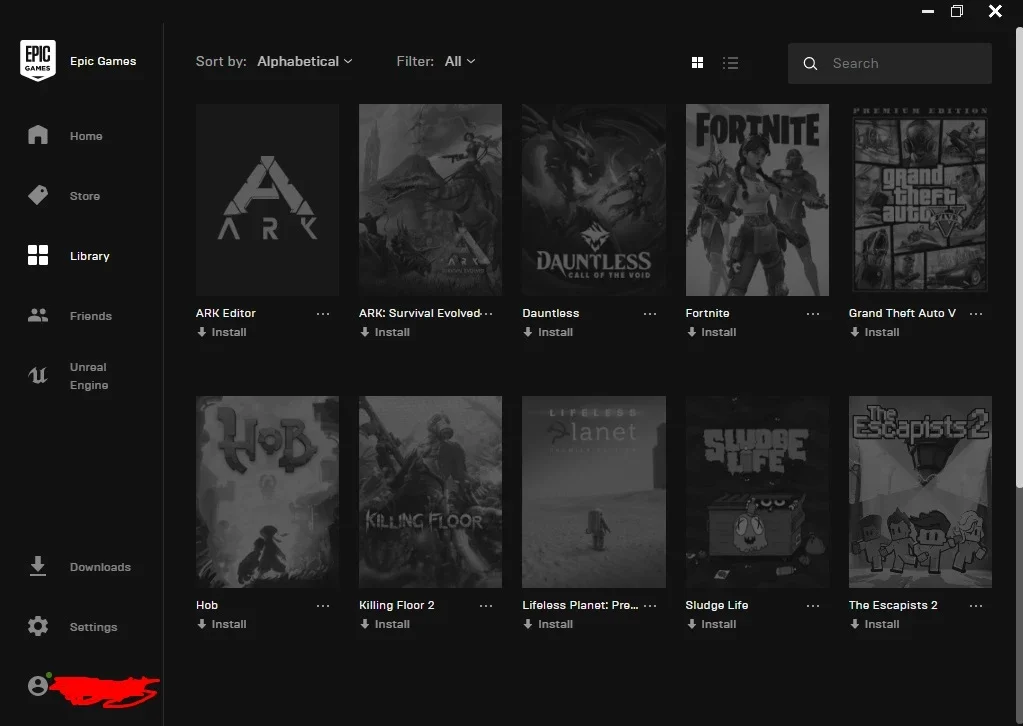Install Lifeless Planet: Premier Edition
The height and width of the screenshot is (726, 1023).
point(548,624)
